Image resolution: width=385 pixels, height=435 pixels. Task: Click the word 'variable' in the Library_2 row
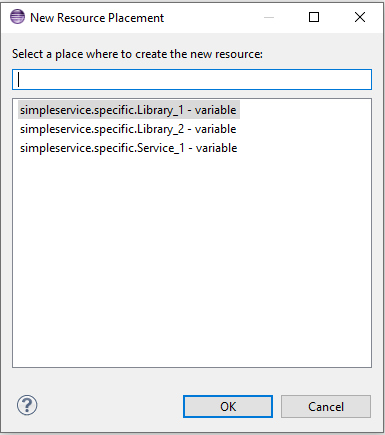(216, 129)
